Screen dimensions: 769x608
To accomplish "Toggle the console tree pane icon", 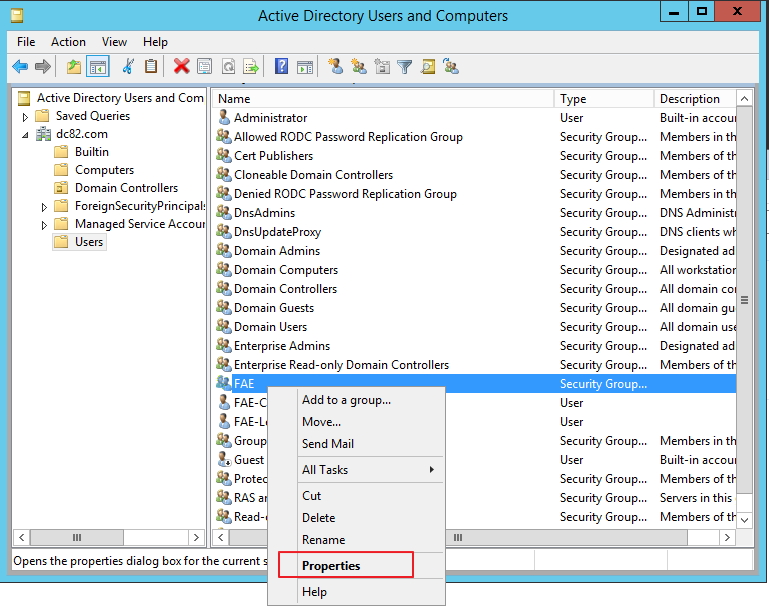I will tap(98, 66).
